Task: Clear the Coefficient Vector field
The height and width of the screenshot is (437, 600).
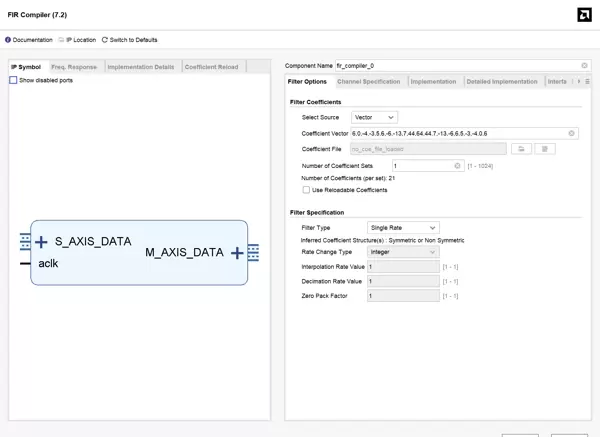Action: point(572,133)
